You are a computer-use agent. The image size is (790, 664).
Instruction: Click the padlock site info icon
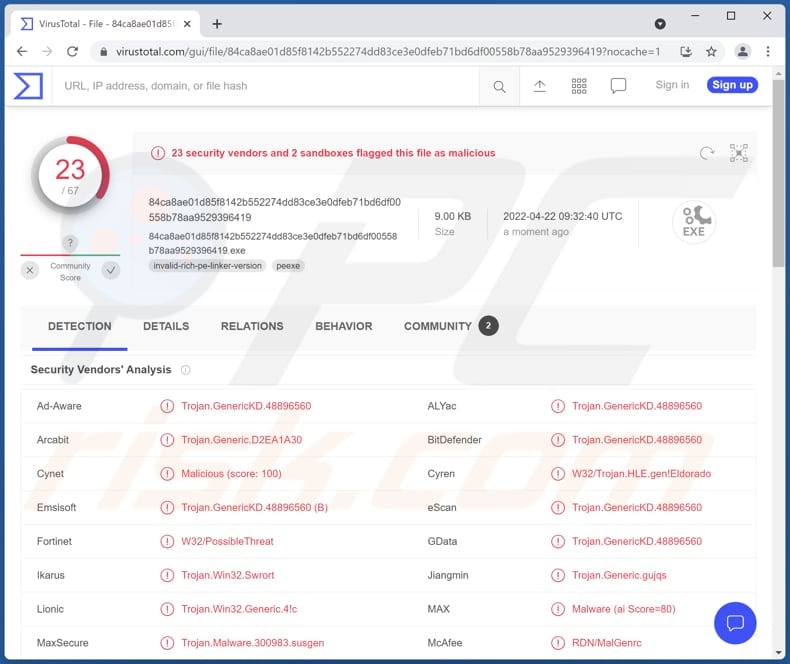pyautogui.click(x=104, y=52)
